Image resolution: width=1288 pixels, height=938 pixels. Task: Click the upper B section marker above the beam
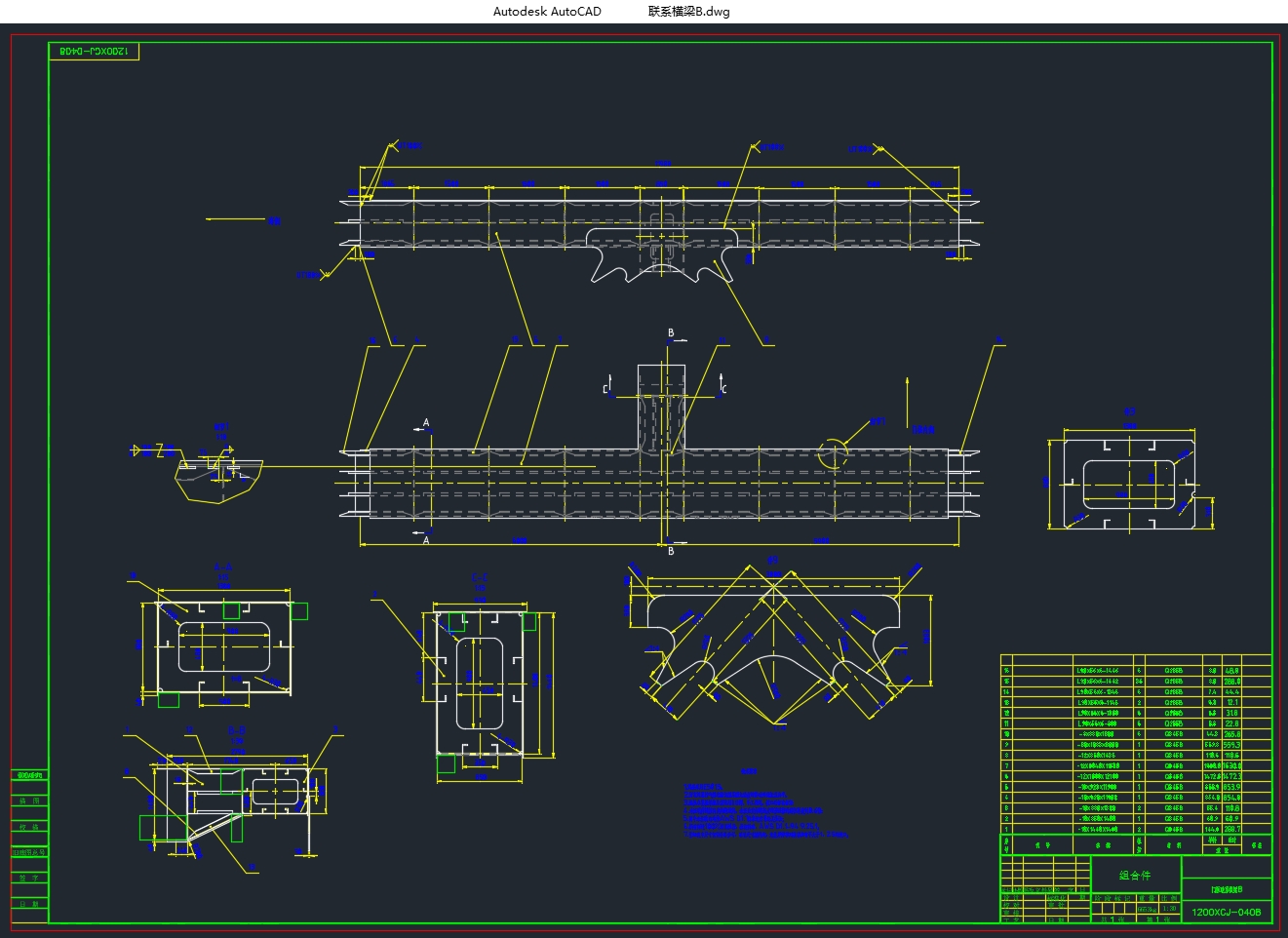[x=671, y=333]
